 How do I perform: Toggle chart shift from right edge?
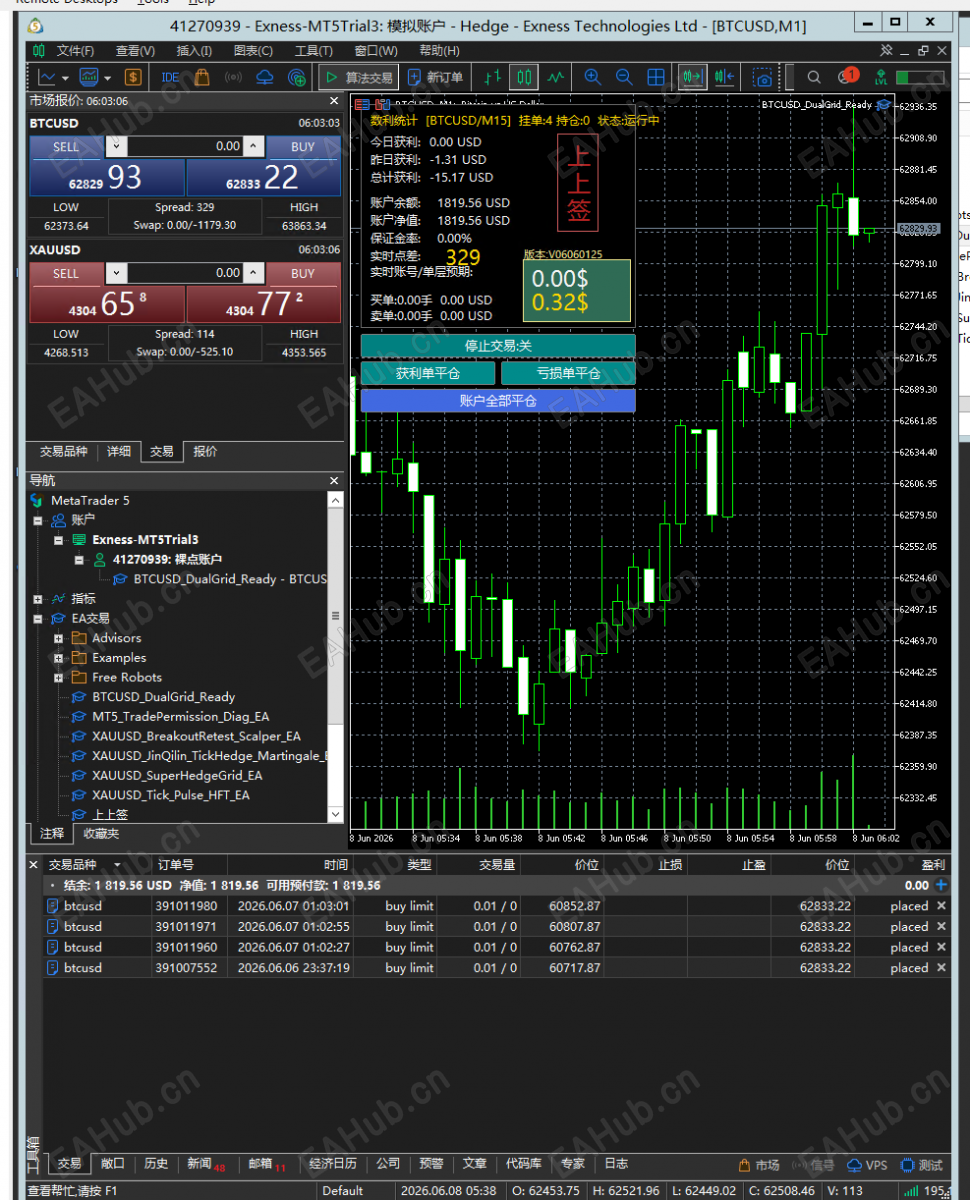[725, 77]
